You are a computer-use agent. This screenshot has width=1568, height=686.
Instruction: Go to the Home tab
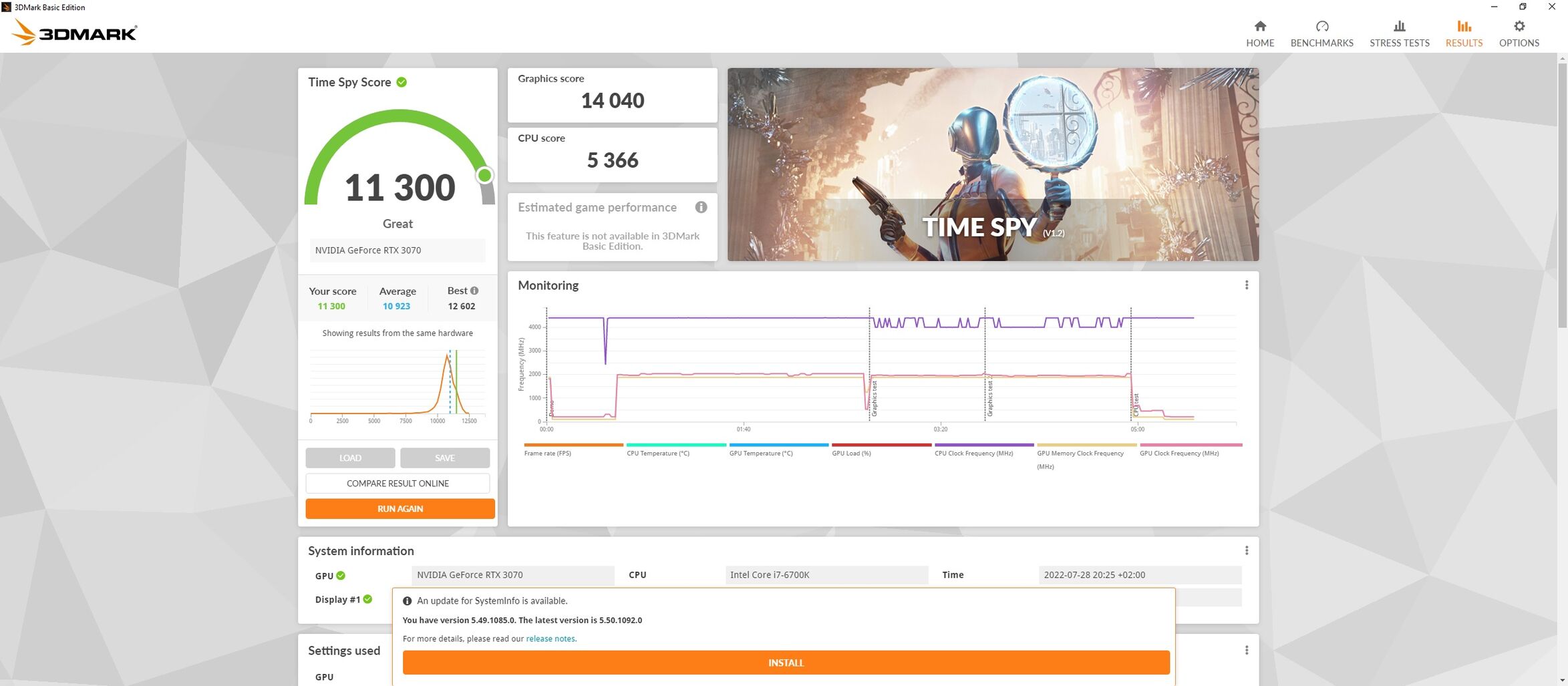click(x=1259, y=33)
